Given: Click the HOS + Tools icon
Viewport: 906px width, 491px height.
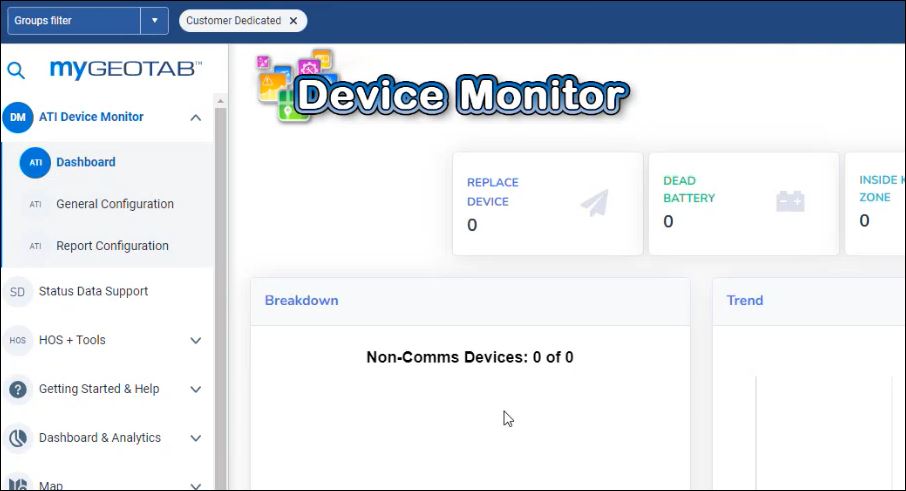Looking at the screenshot, I should [17, 340].
